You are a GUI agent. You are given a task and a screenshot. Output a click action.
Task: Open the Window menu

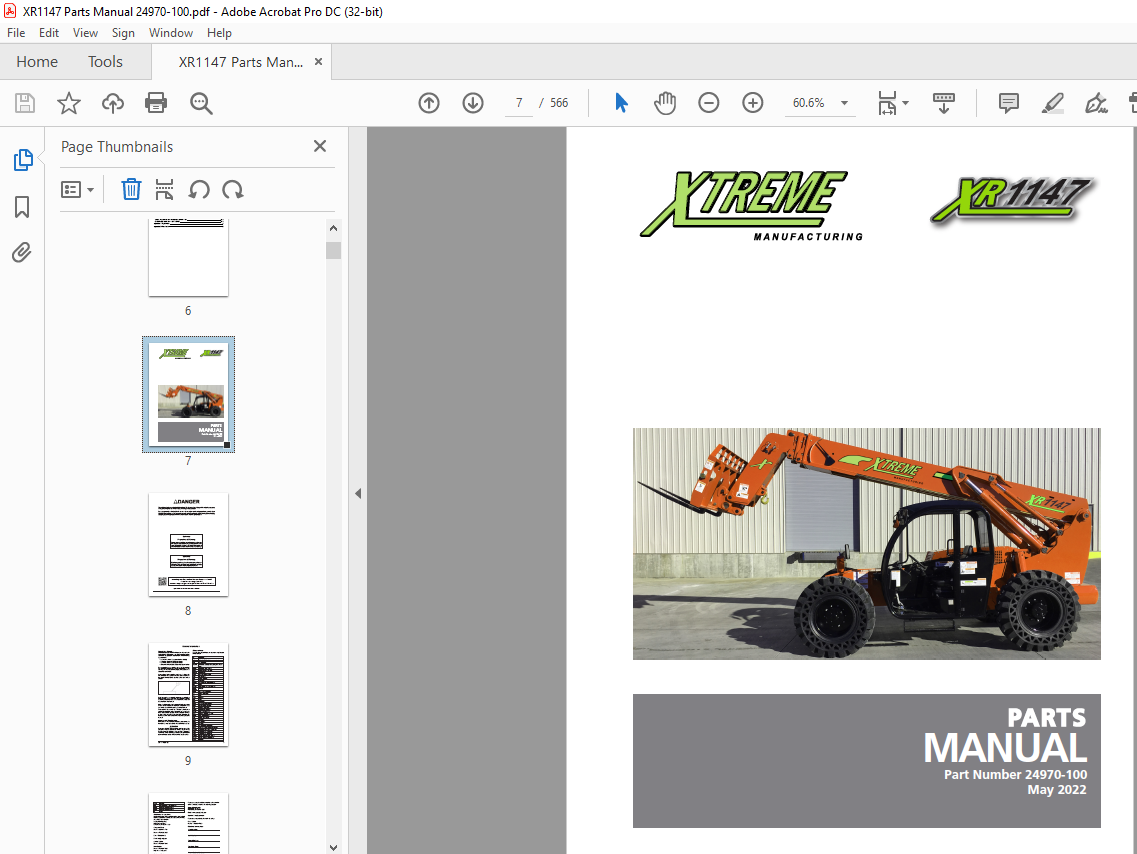click(x=170, y=33)
